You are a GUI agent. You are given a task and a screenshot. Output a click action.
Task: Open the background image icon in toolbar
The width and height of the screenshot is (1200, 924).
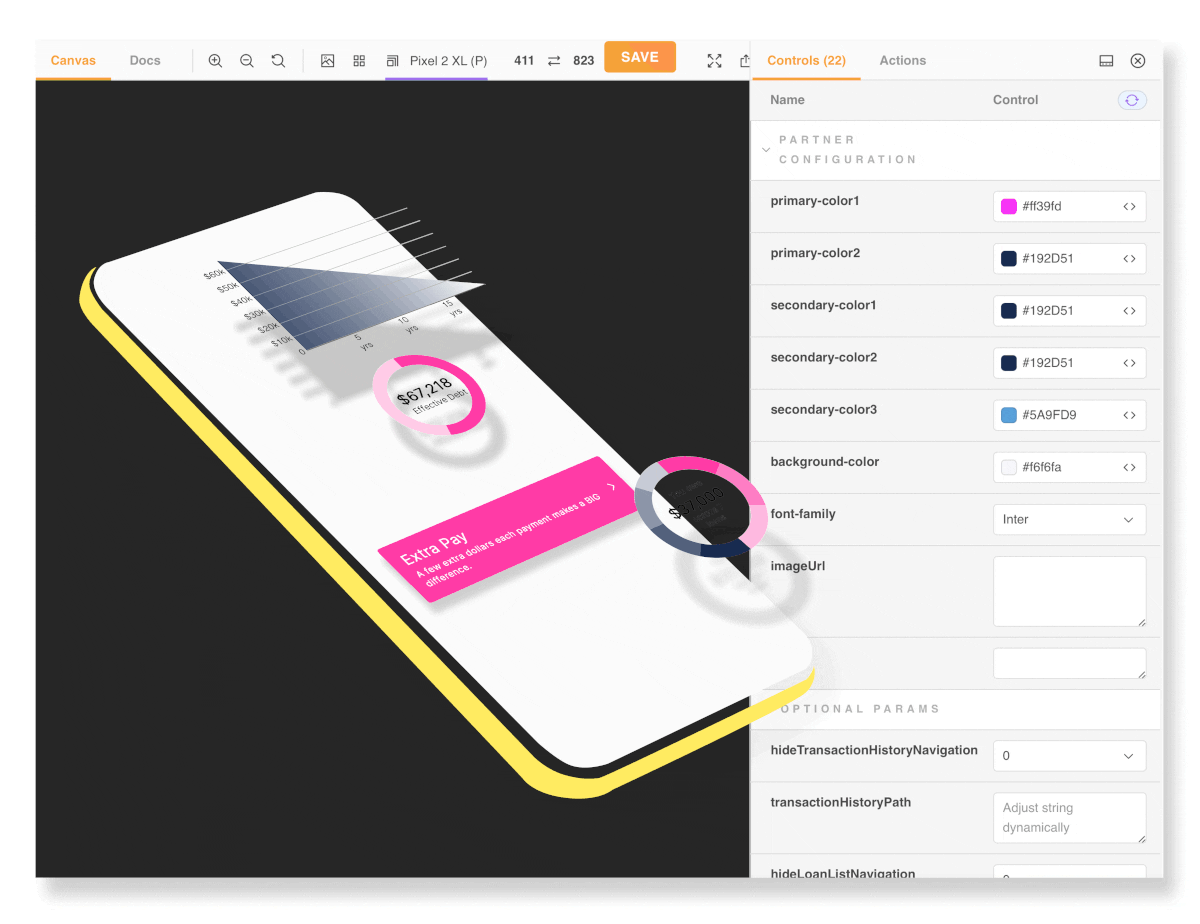(327, 61)
